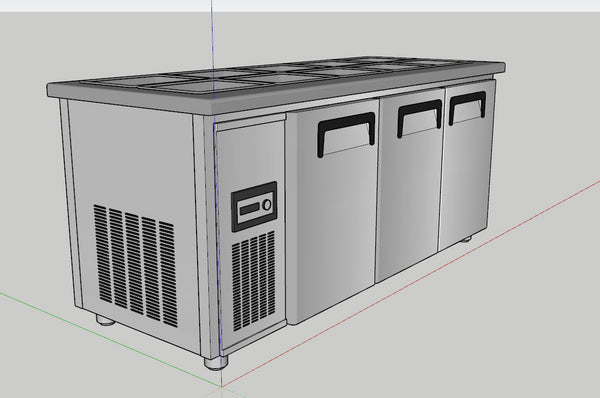Select the rear-left leg under side panel
Screen dimensions: 600x398
coord(105,320)
